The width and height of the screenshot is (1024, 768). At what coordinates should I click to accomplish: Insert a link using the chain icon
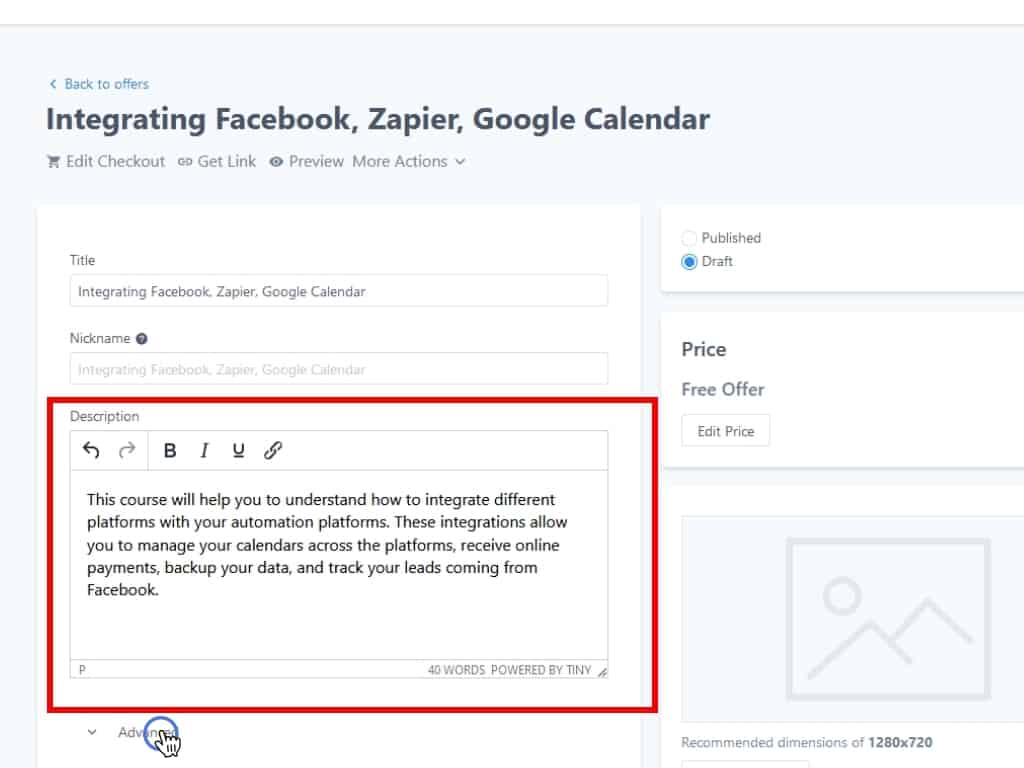coord(273,450)
